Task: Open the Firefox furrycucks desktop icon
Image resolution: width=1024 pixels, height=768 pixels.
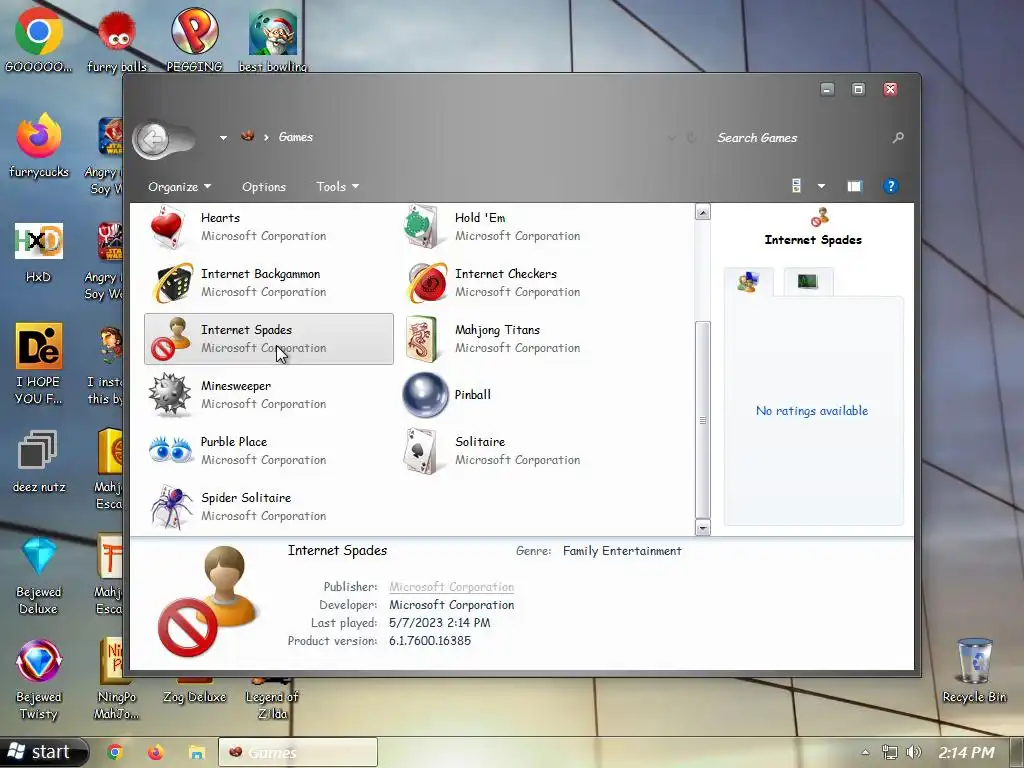Action: click(39, 136)
